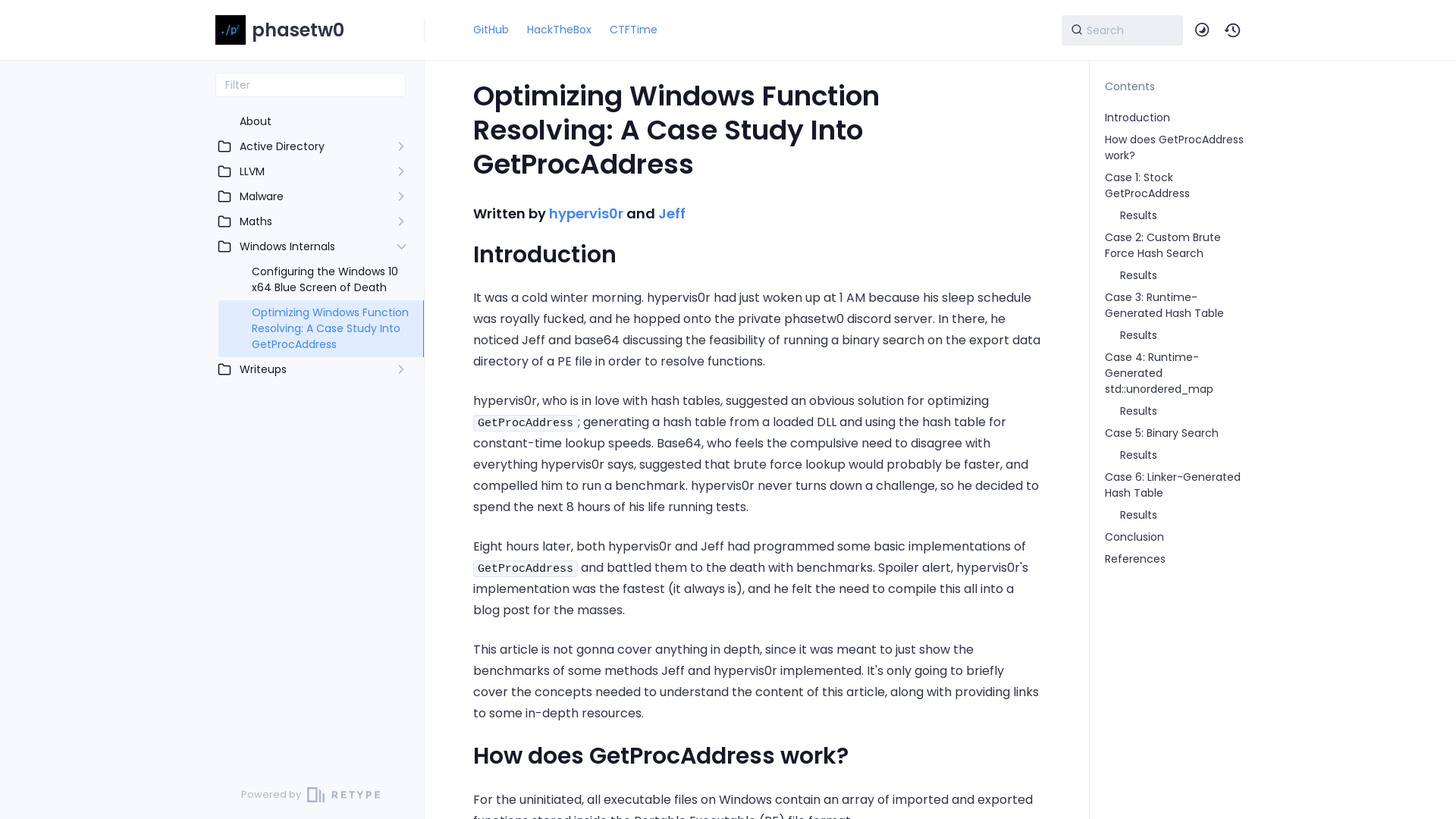Open the Windows Internals sidebar label
This screenshot has width=1456, height=819.
click(287, 246)
